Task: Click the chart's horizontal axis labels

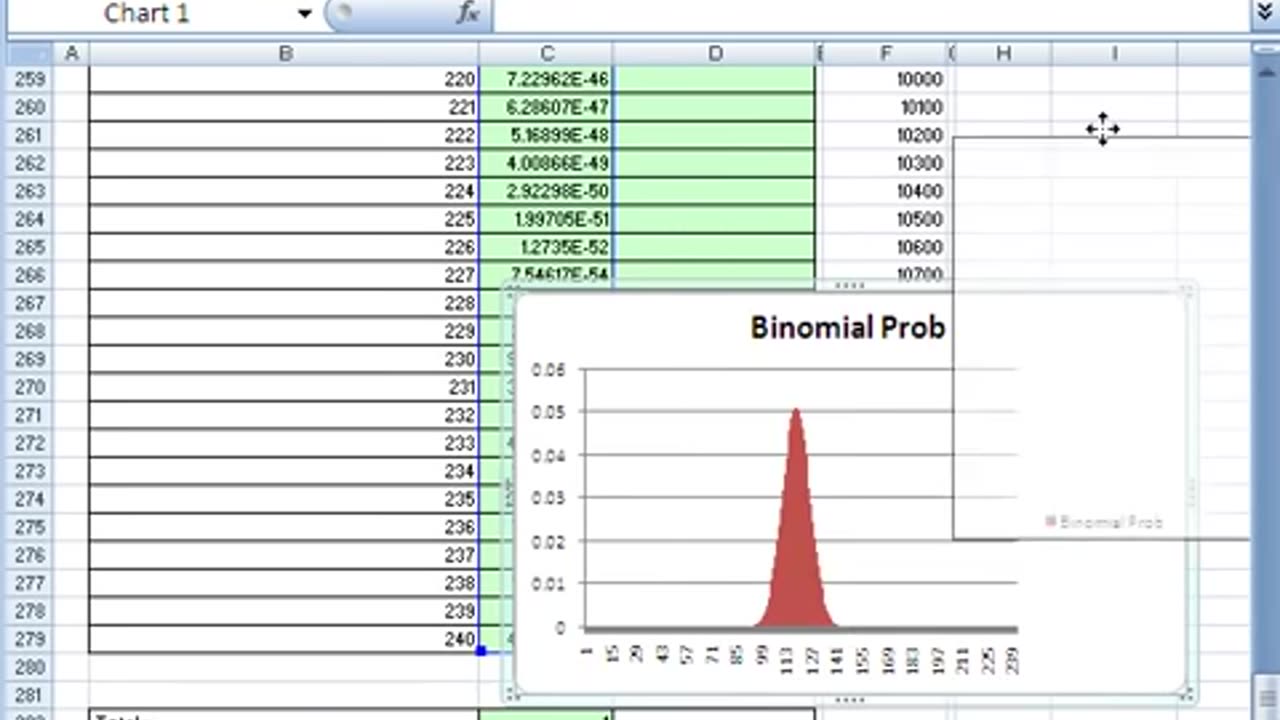Action: click(800, 659)
